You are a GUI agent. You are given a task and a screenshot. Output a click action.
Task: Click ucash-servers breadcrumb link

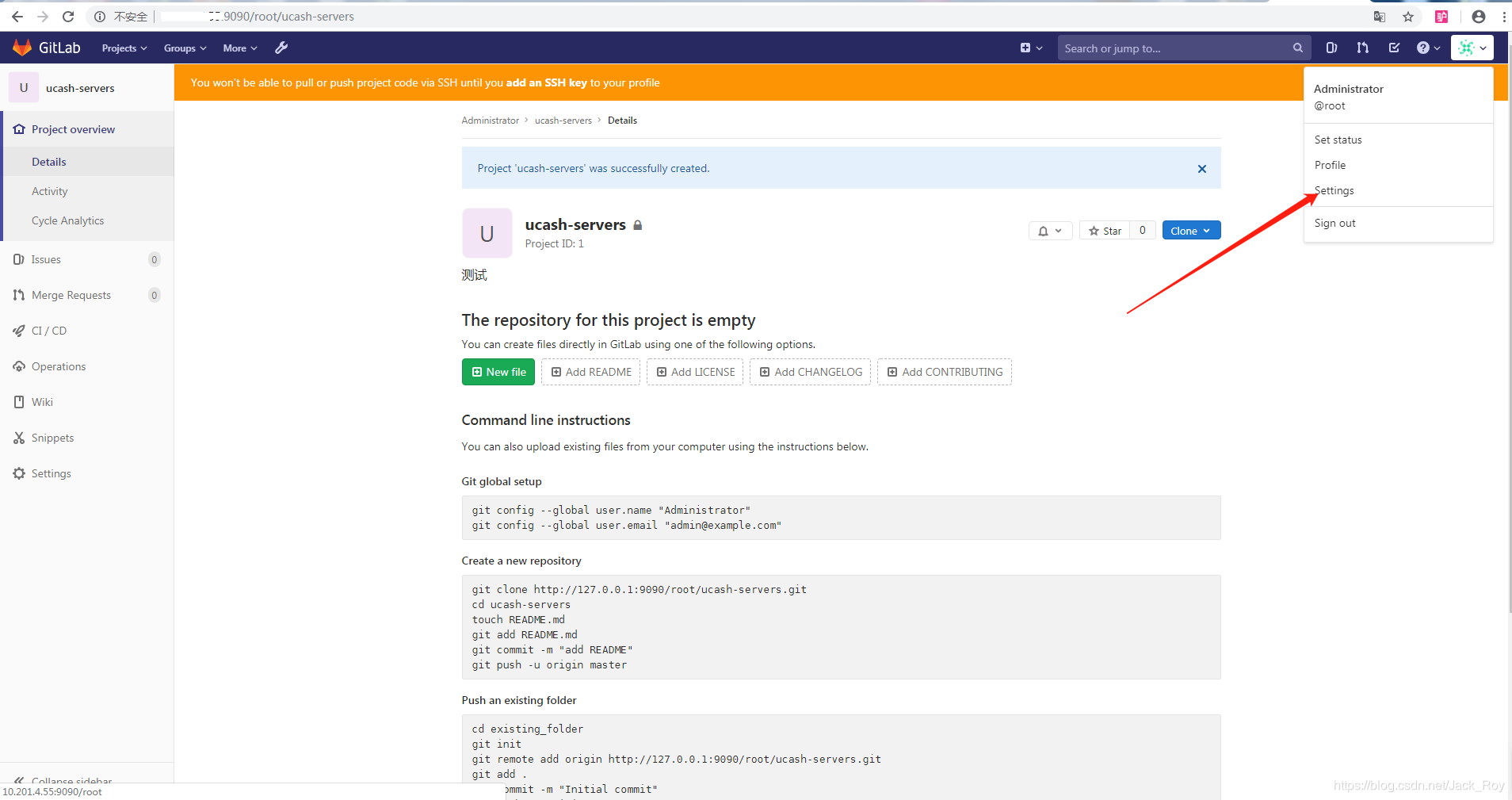[x=563, y=121]
